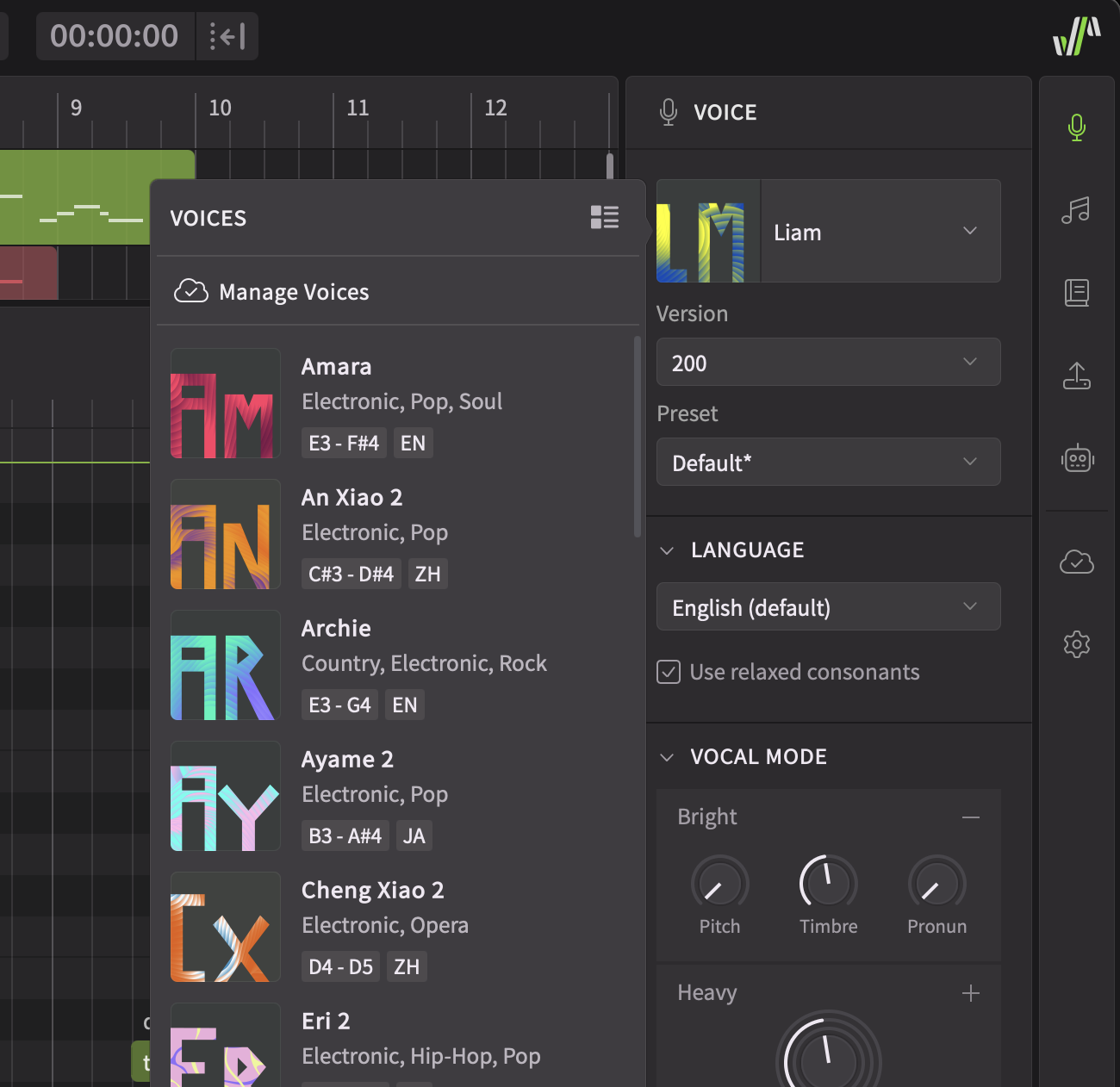The height and width of the screenshot is (1087, 1120).
Task: Open the Liam voice dropdown
Action: pyautogui.click(x=880, y=231)
